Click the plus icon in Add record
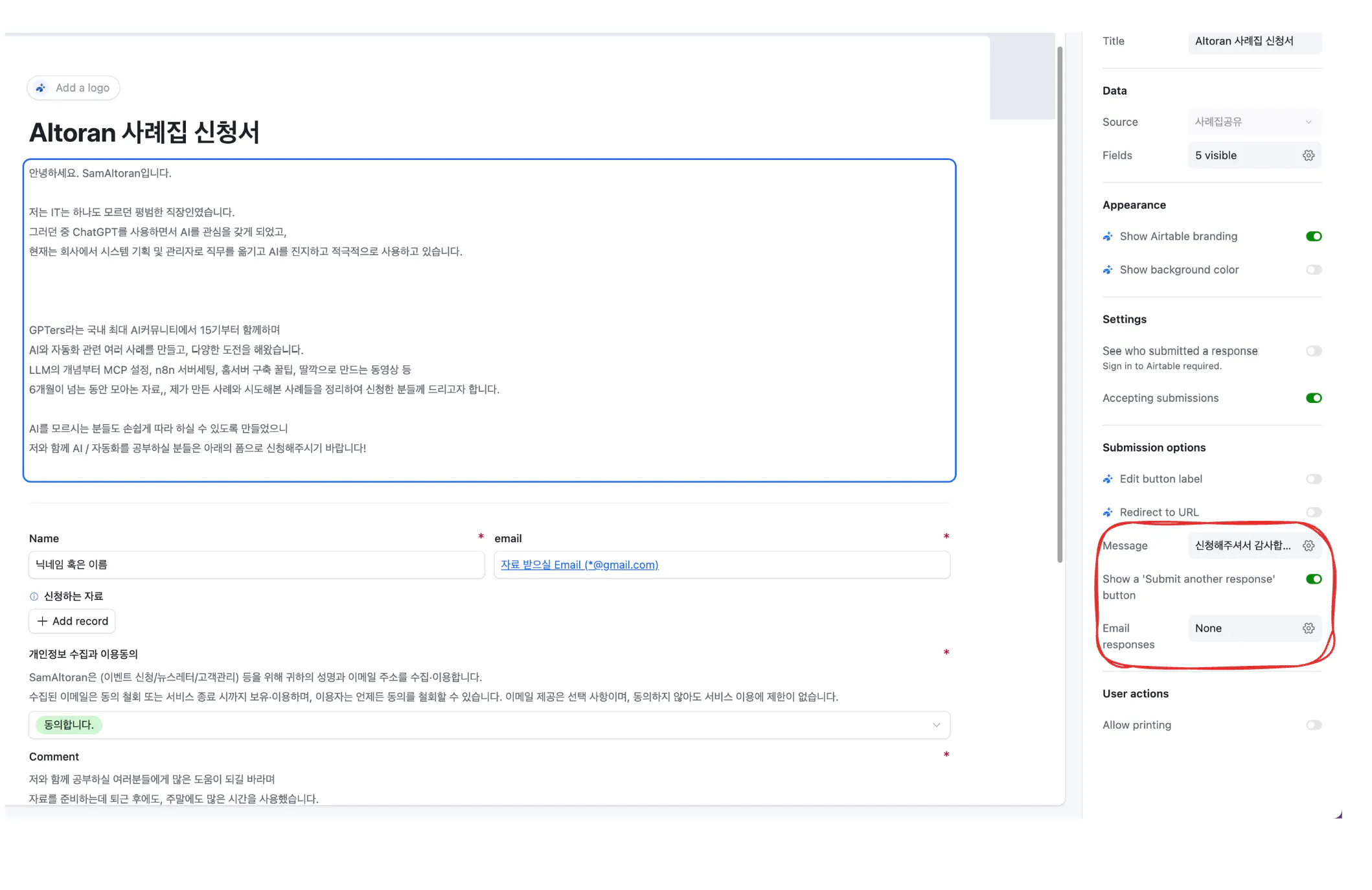Screen dimensions: 1372x890 (42, 621)
